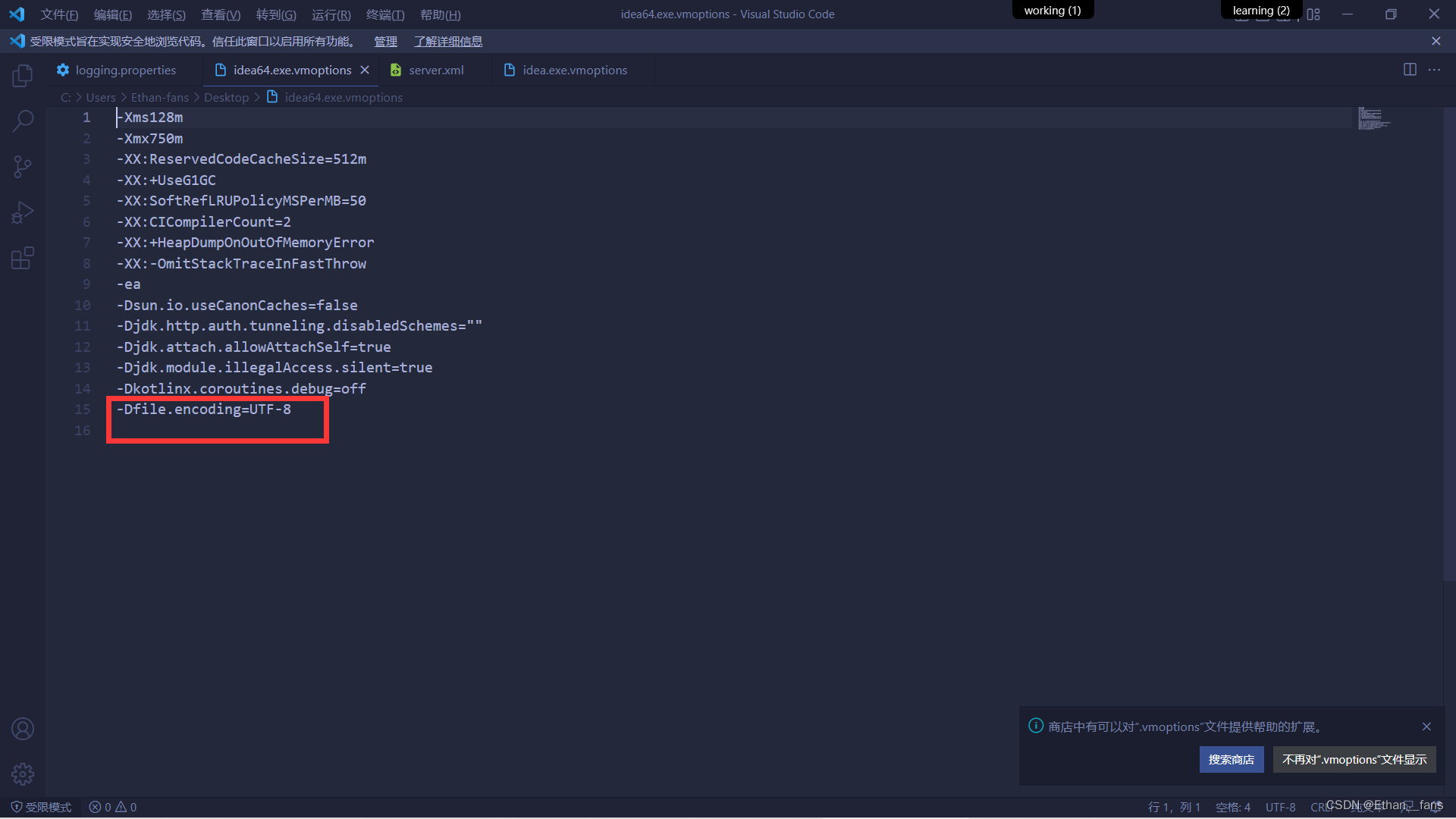Open the Settings gear icon
This screenshot has width=1456, height=819.
point(22,775)
